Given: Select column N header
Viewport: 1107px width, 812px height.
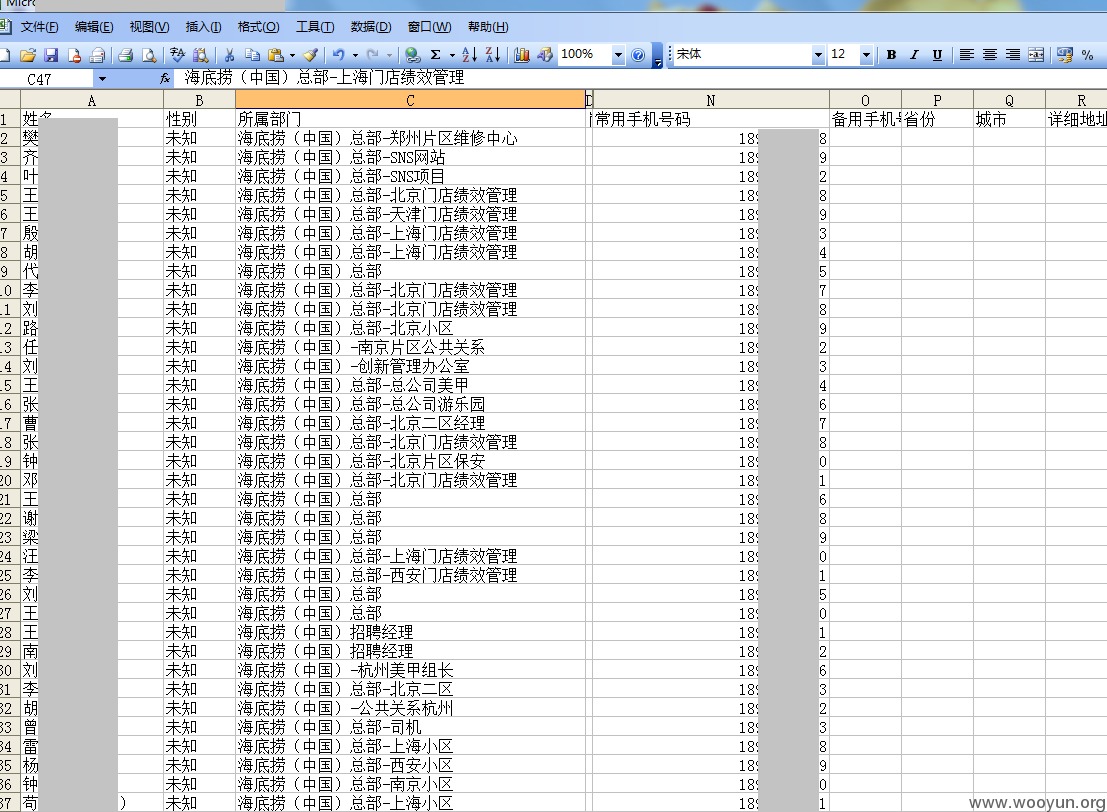Looking at the screenshot, I should point(710,100).
